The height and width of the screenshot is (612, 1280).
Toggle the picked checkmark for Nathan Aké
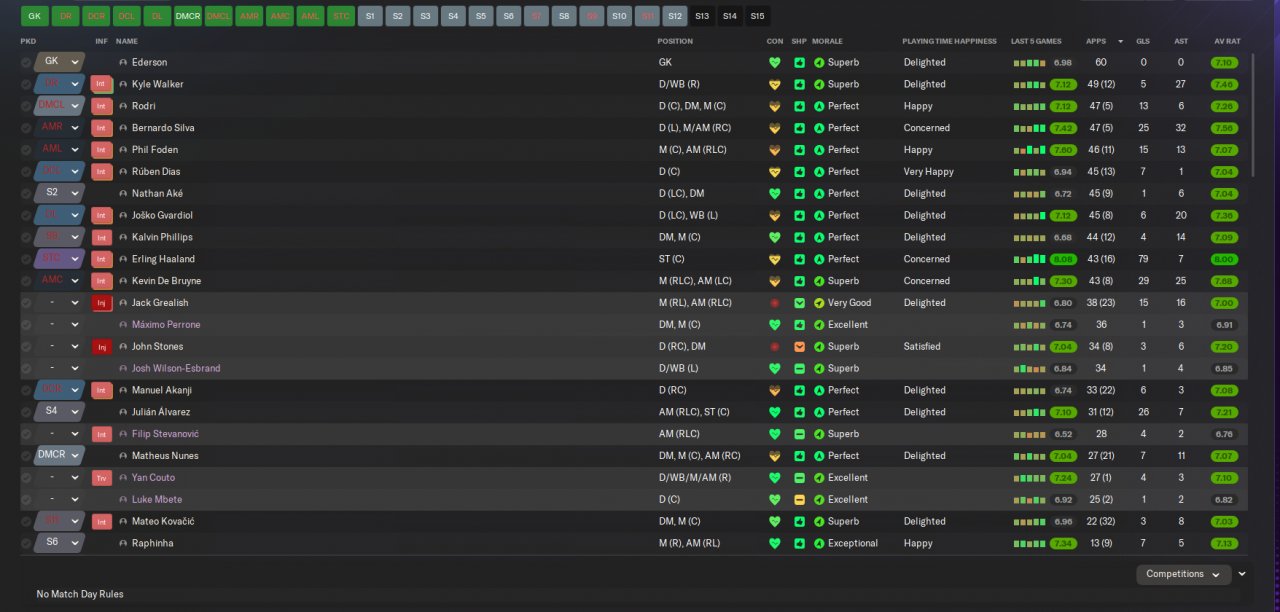[x=26, y=194]
